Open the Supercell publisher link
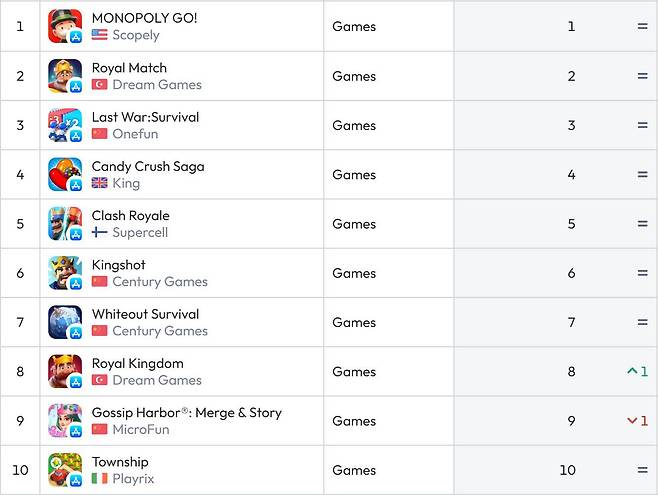The image size is (658, 495). (x=140, y=232)
